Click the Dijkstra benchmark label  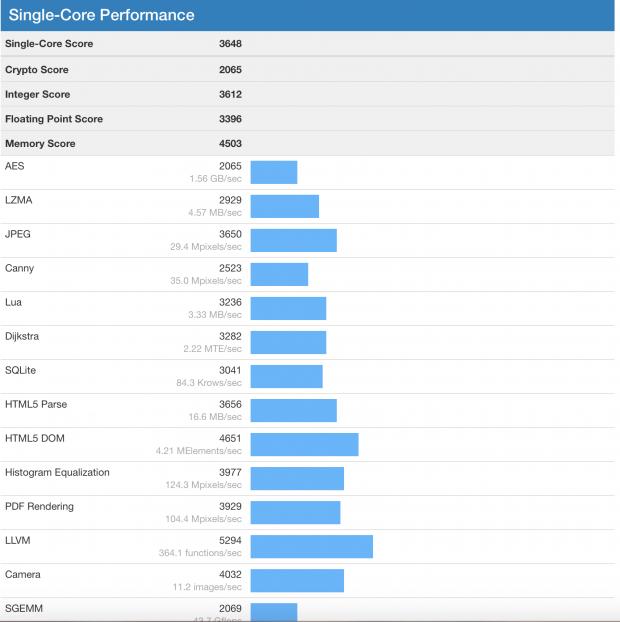click(24, 336)
